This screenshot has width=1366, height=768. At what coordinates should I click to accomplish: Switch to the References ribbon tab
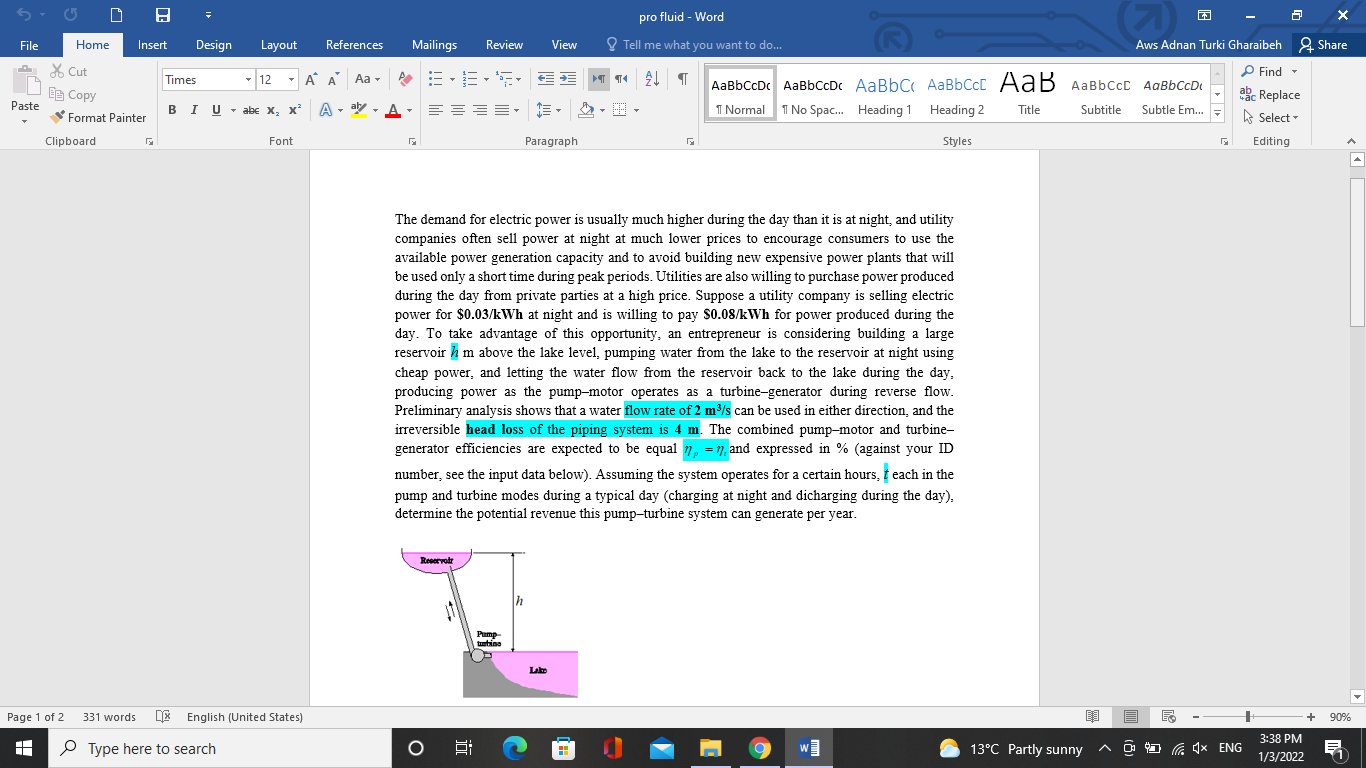coord(354,45)
